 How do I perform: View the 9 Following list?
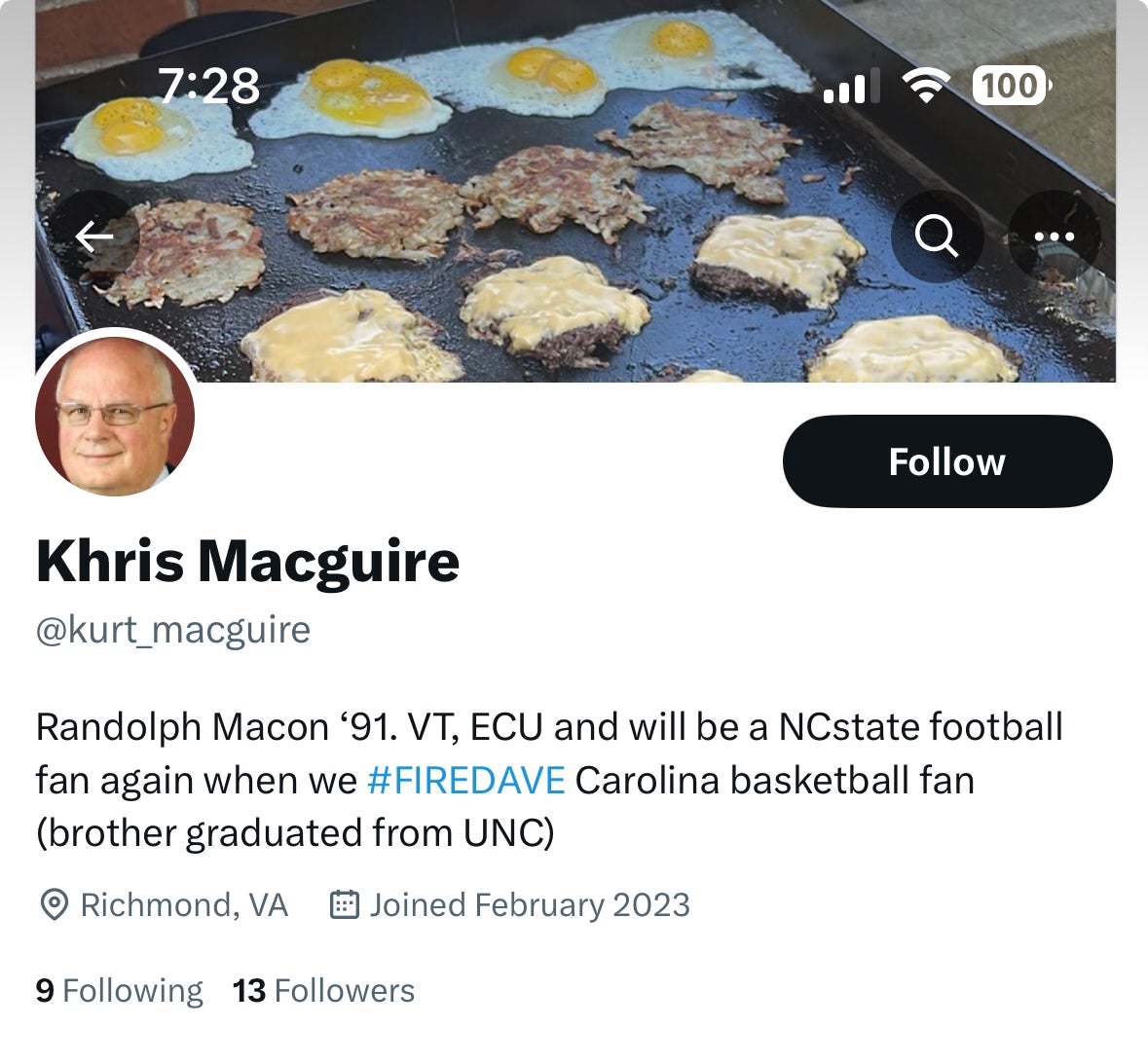click(x=119, y=991)
